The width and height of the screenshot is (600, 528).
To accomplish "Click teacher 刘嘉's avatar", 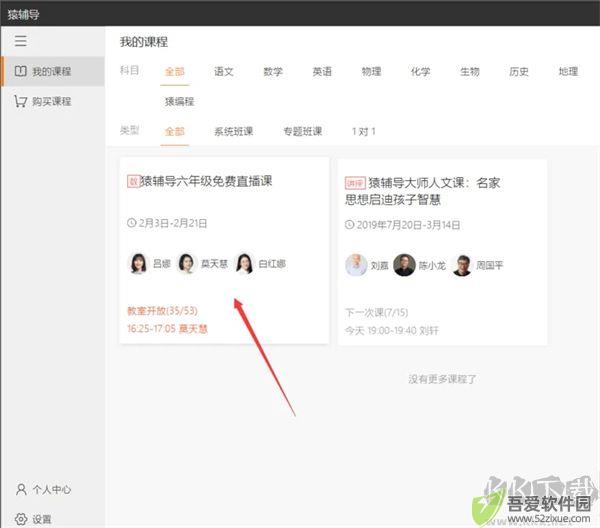I will tap(356, 265).
